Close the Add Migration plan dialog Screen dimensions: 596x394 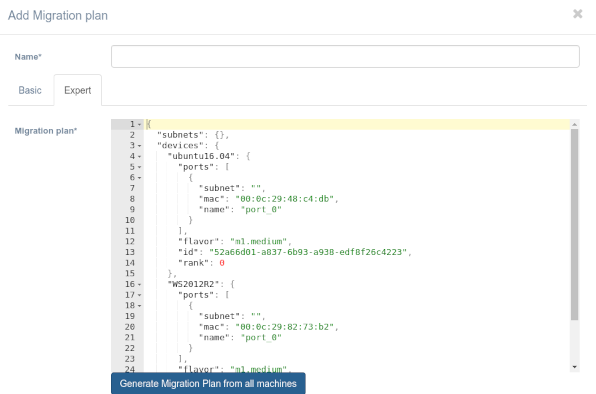[x=577, y=14]
